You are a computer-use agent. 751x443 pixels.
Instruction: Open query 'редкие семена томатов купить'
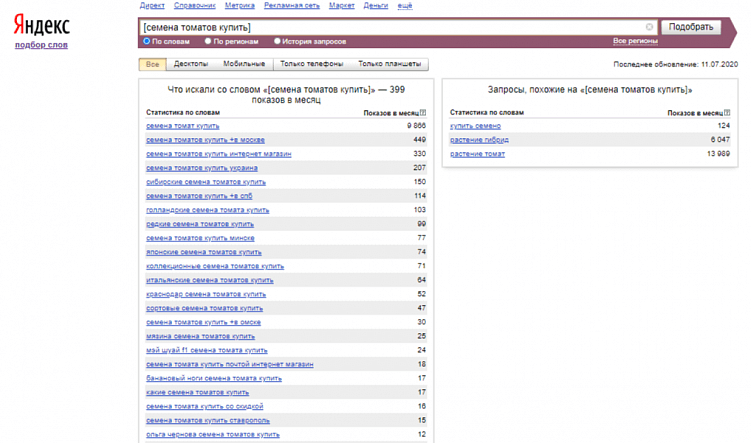click(200, 224)
